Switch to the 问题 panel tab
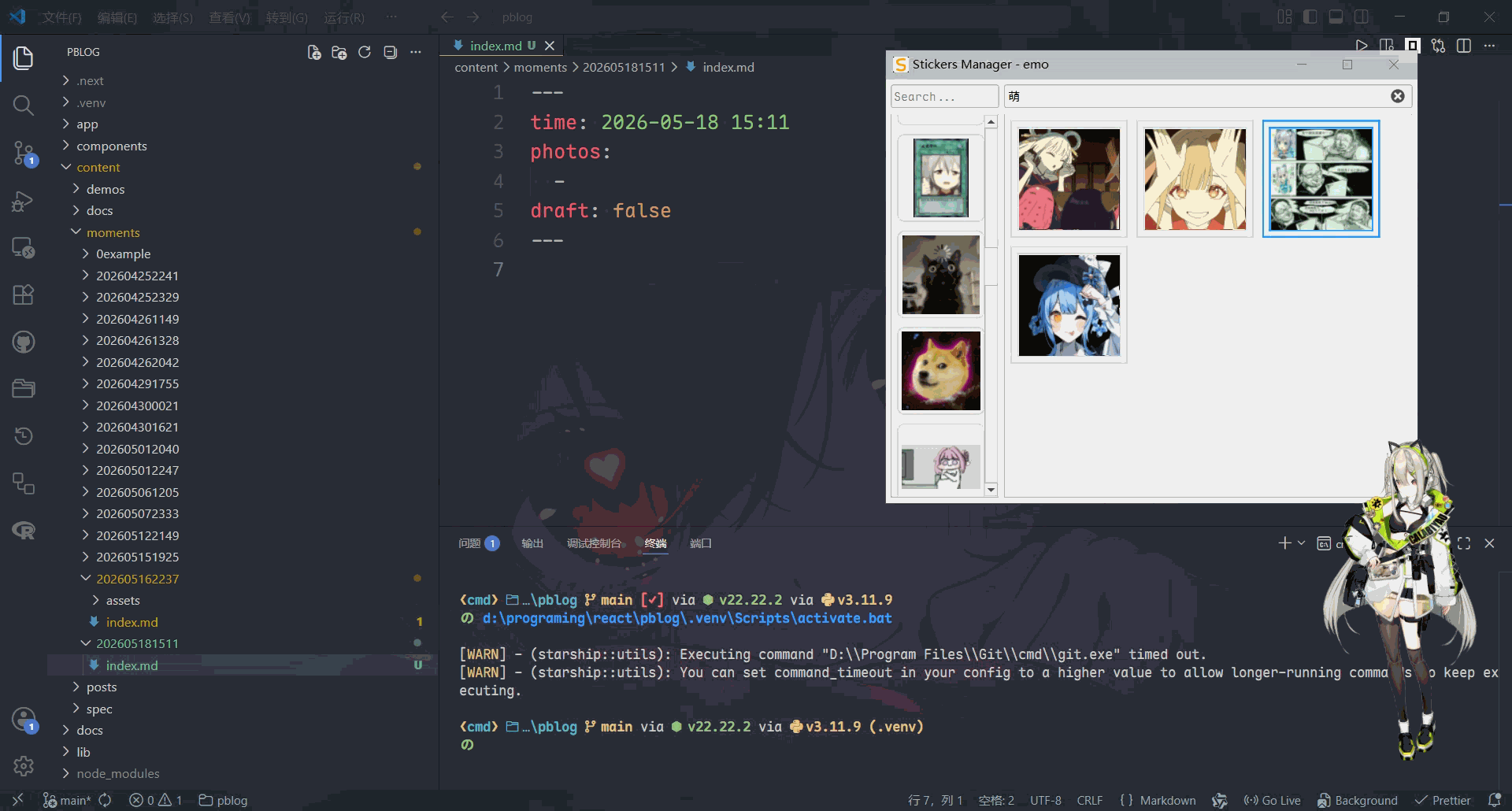 (x=478, y=543)
